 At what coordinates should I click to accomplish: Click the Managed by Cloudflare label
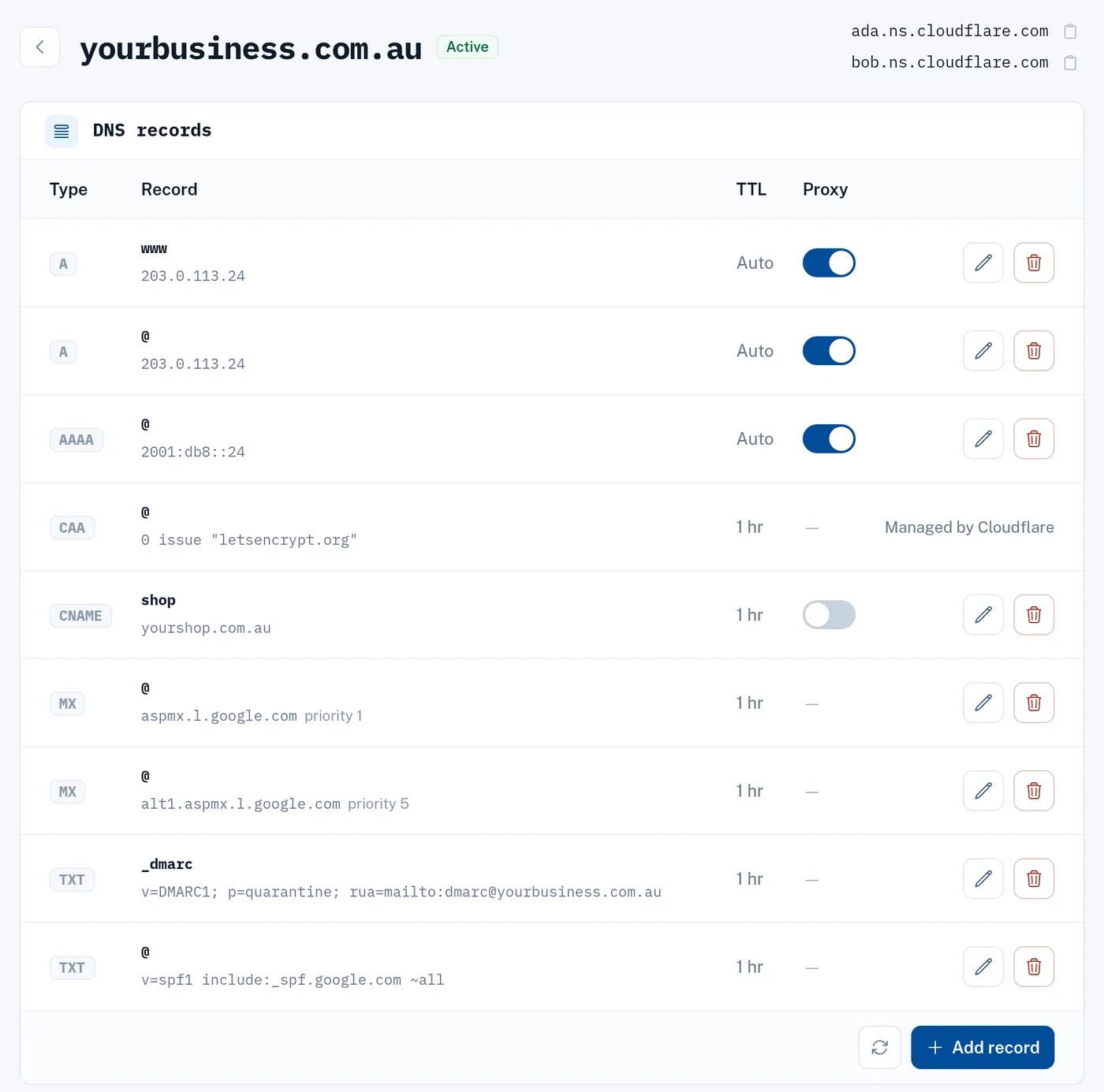point(969,527)
